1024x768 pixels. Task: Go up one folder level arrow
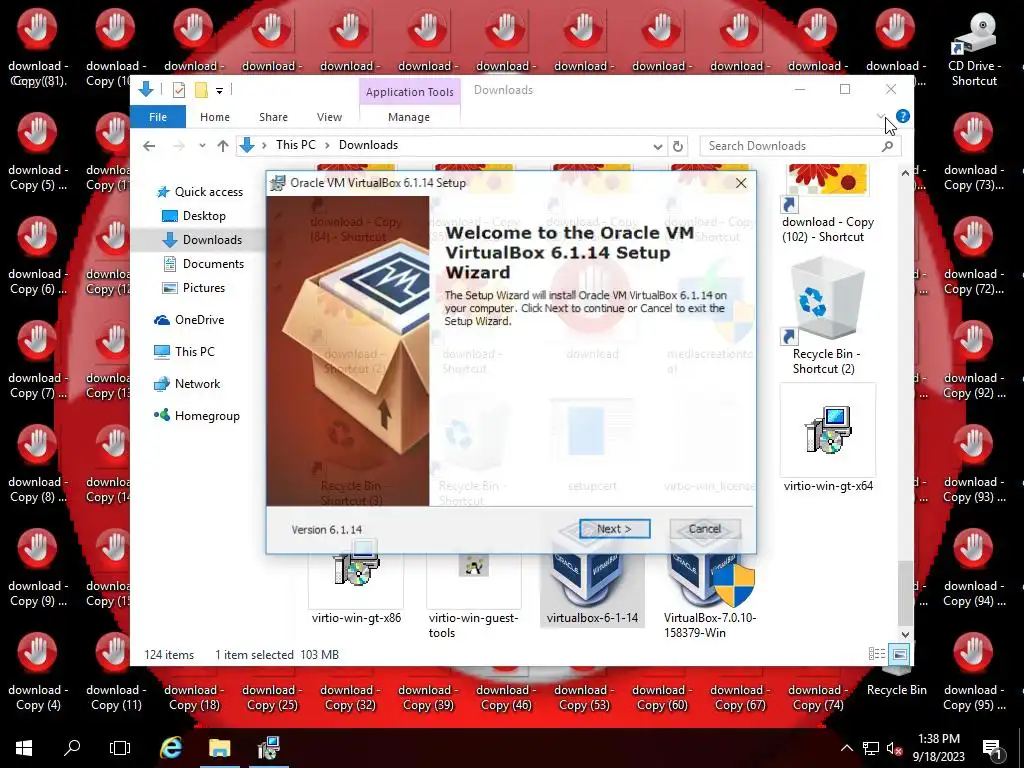click(223, 146)
